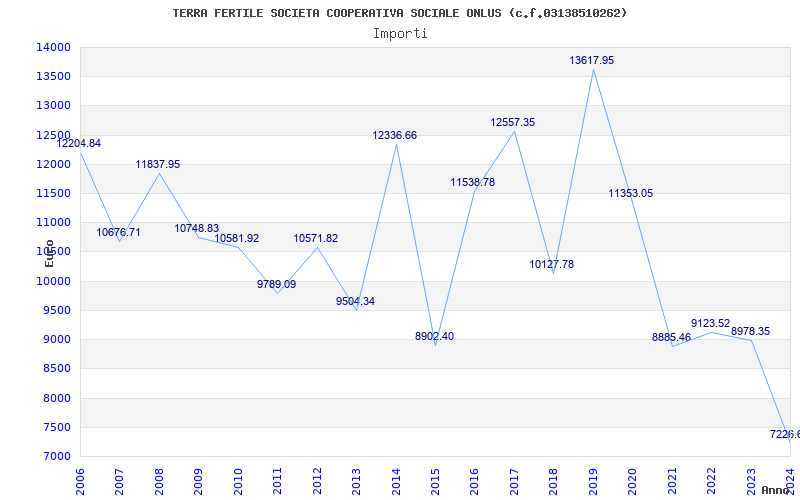Image resolution: width=800 pixels, height=500 pixels.
Task: Click x-axis year 2022
Action: (x=712, y=481)
